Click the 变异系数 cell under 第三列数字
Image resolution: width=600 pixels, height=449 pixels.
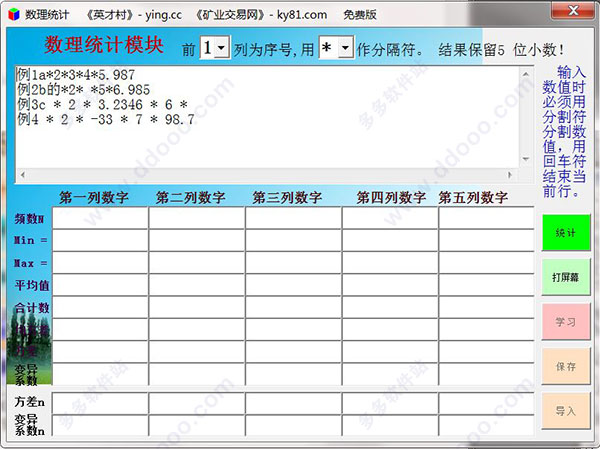coord(293,374)
